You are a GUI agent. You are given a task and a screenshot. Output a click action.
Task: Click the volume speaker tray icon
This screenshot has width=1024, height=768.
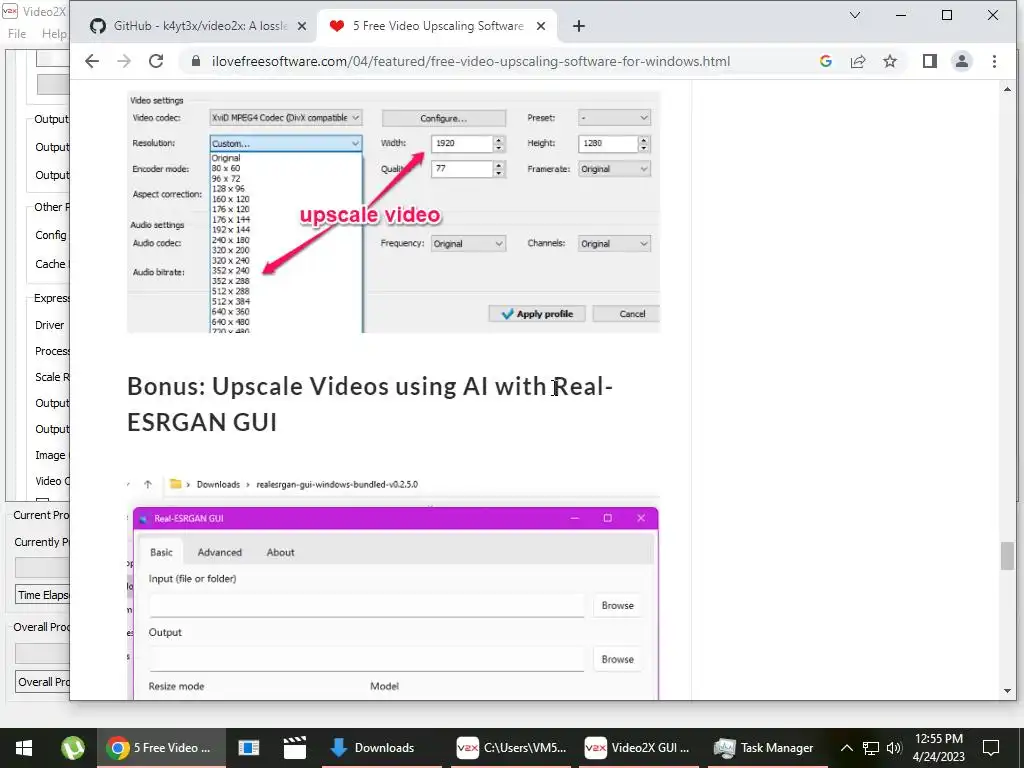[x=894, y=748]
